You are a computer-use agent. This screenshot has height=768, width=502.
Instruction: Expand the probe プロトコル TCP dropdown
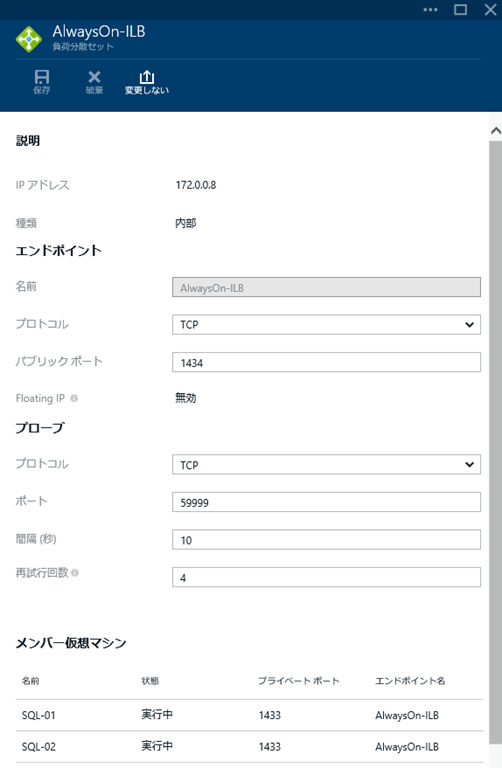(326, 465)
